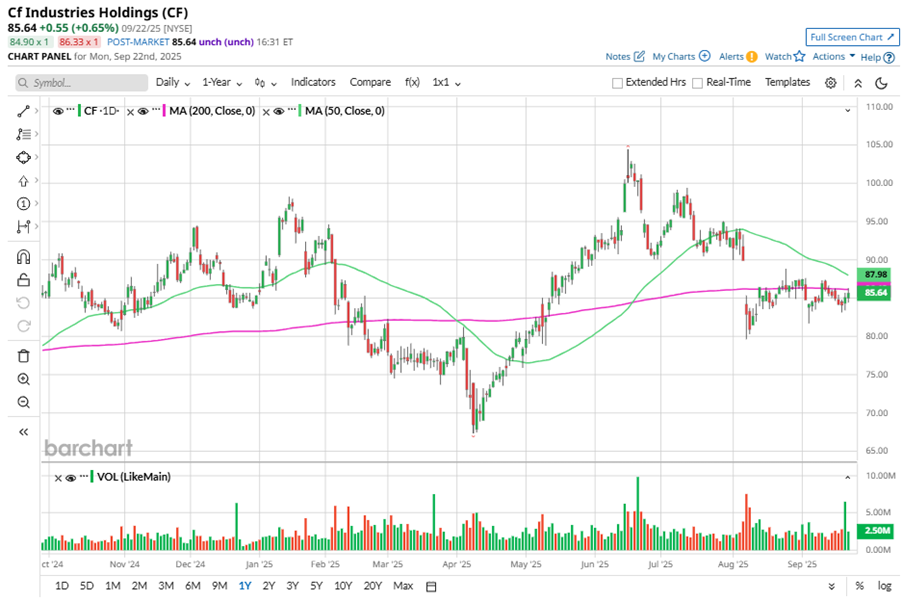Select the 6M range tab

click(x=193, y=586)
